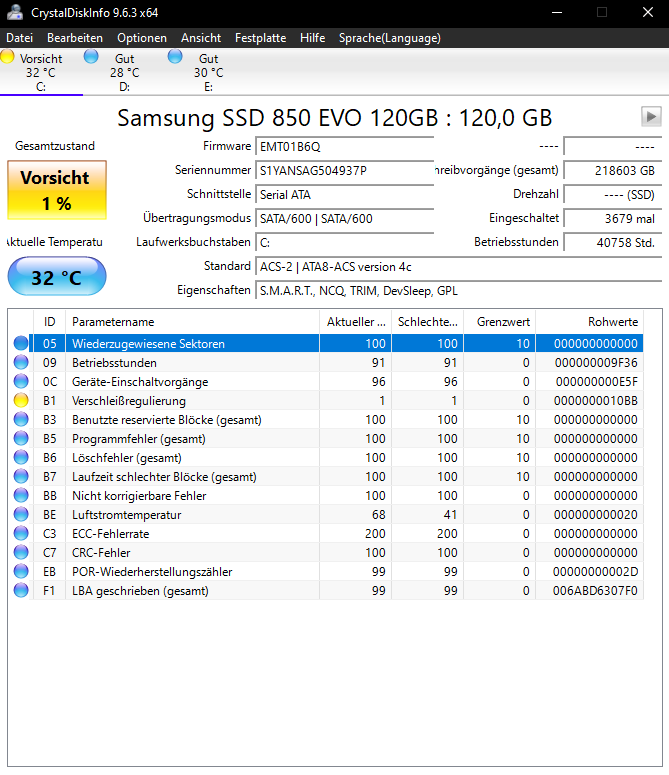This screenshot has width=669, height=775.
Task: Select the ECC-Fehlerrate parameter name
Action: pyautogui.click(x=111, y=534)
